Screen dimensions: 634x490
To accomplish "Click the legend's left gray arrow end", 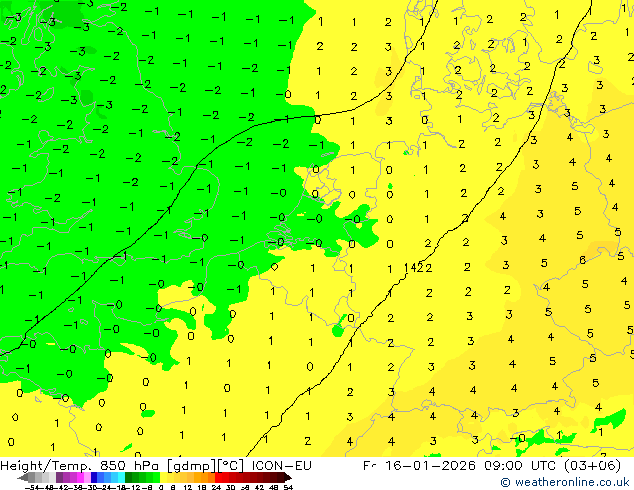I will click(23, 477).
